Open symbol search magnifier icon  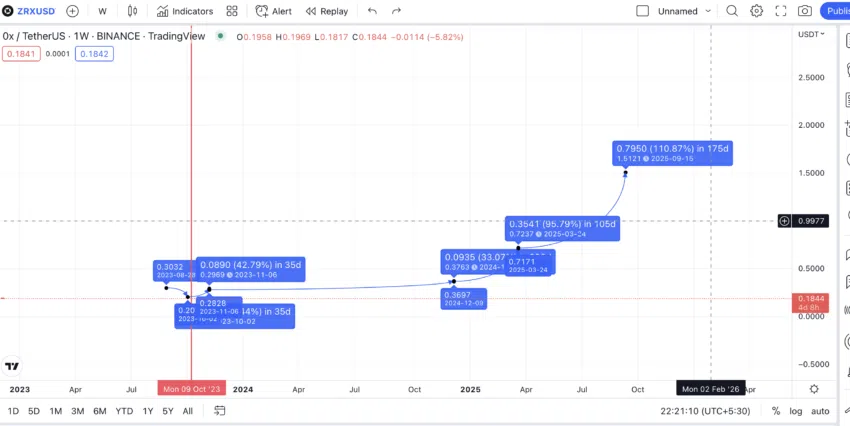click(x=732, y=11)
